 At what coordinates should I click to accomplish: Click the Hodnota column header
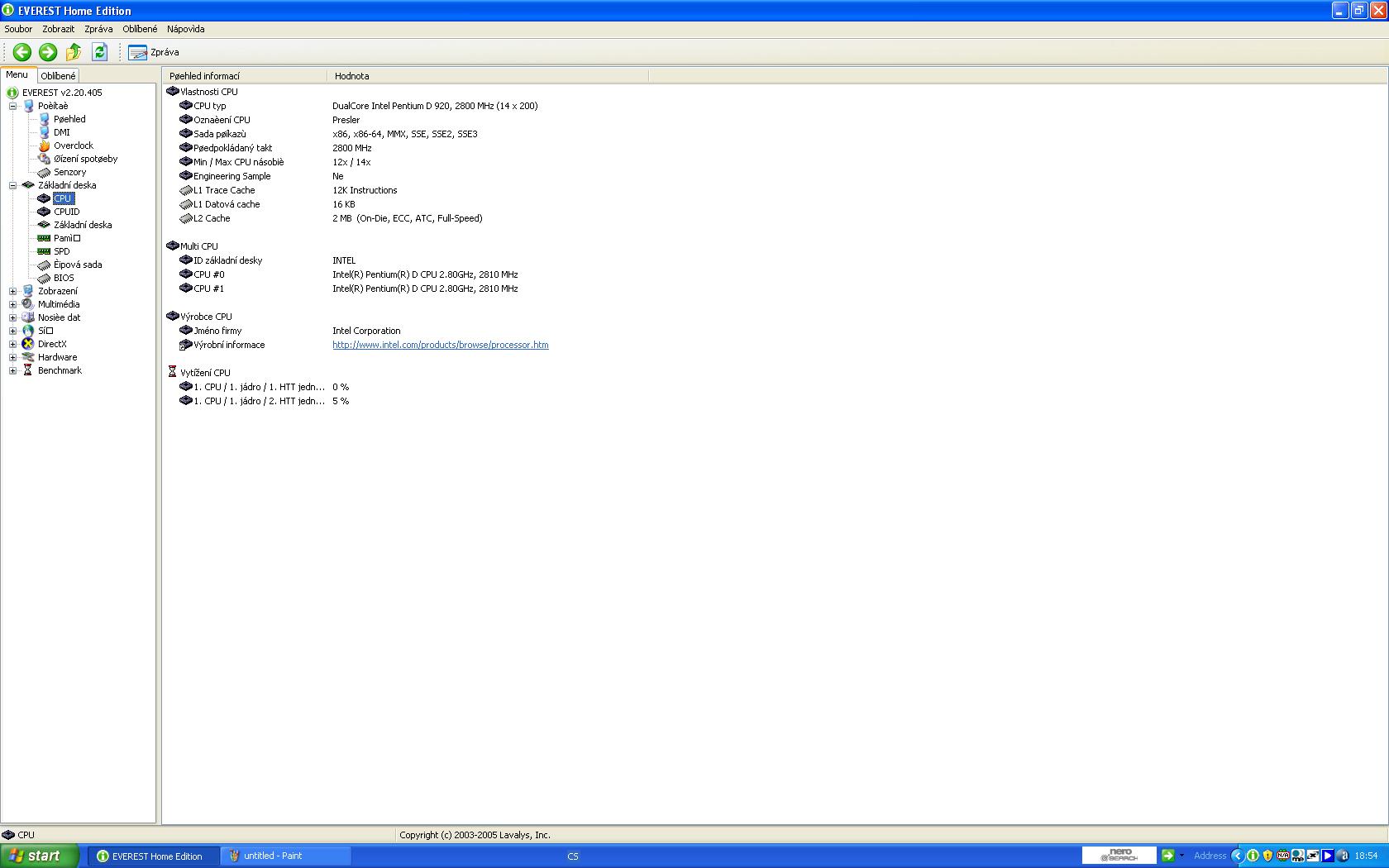pyautogui.click(x=488, y=76)
